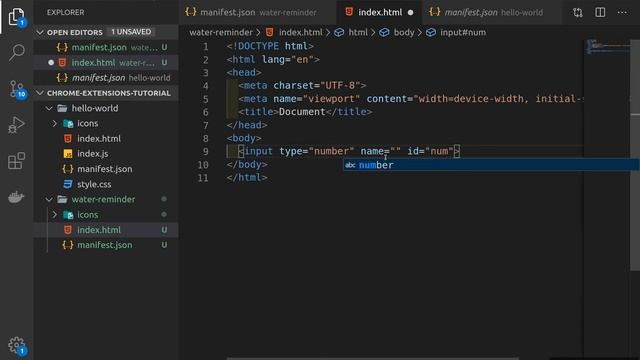Viewport: 640px width, 360px height.
Task: Click body breadcrumb segment
Action: tap(397, 32)
